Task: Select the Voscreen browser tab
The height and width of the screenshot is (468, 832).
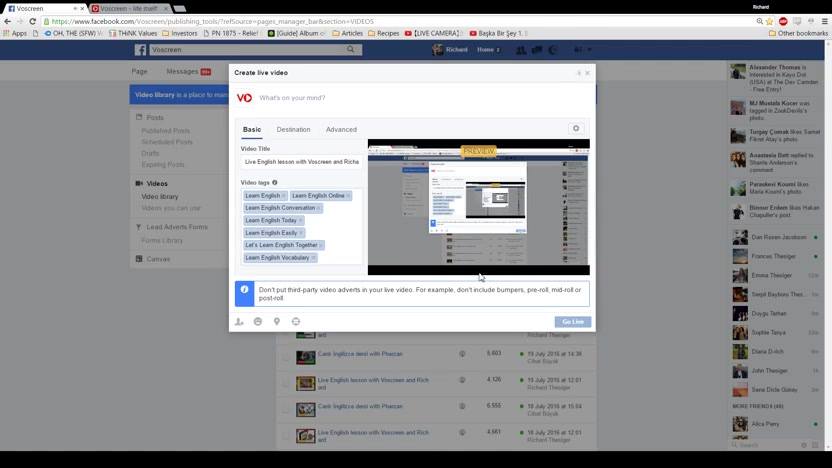Action: click(x=42, y=8)
